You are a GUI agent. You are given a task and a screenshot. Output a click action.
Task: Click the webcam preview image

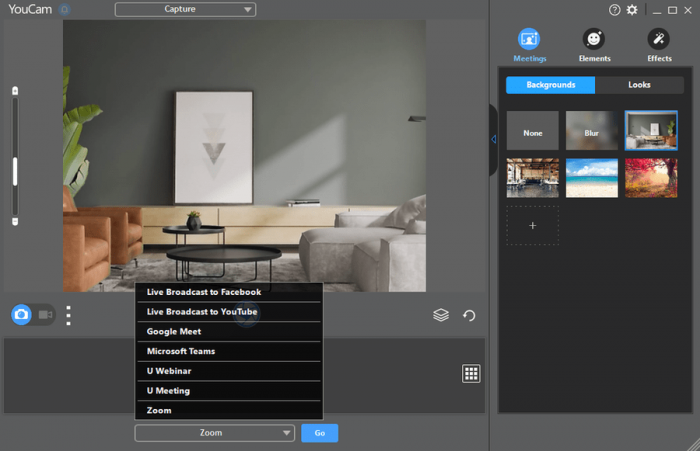tap(244, 155)
